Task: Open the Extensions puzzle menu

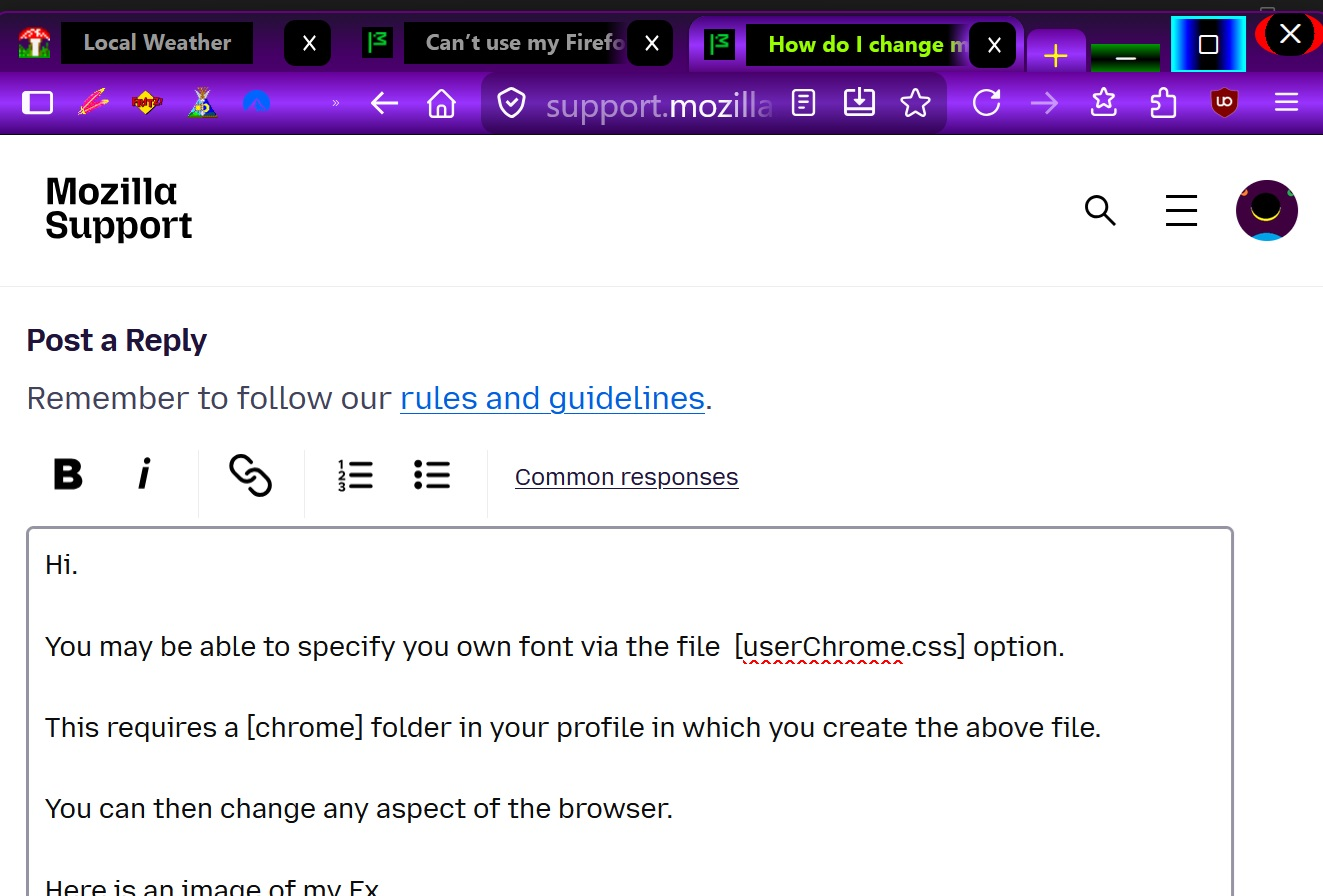Action: (x=1163, y=102)
